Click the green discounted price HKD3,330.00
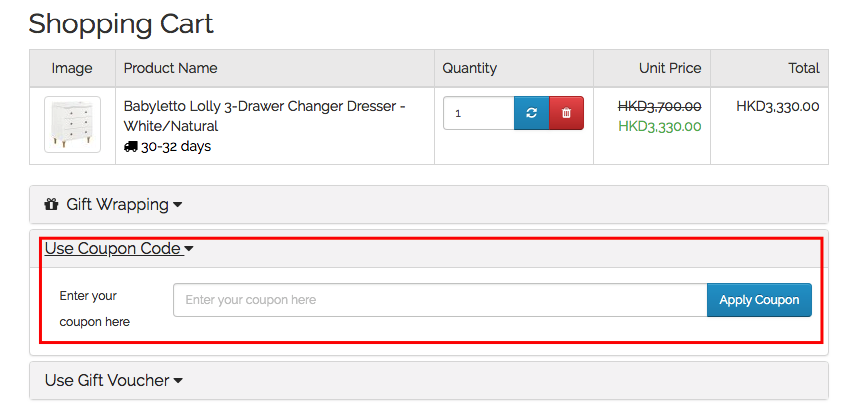 click(659, 126)
